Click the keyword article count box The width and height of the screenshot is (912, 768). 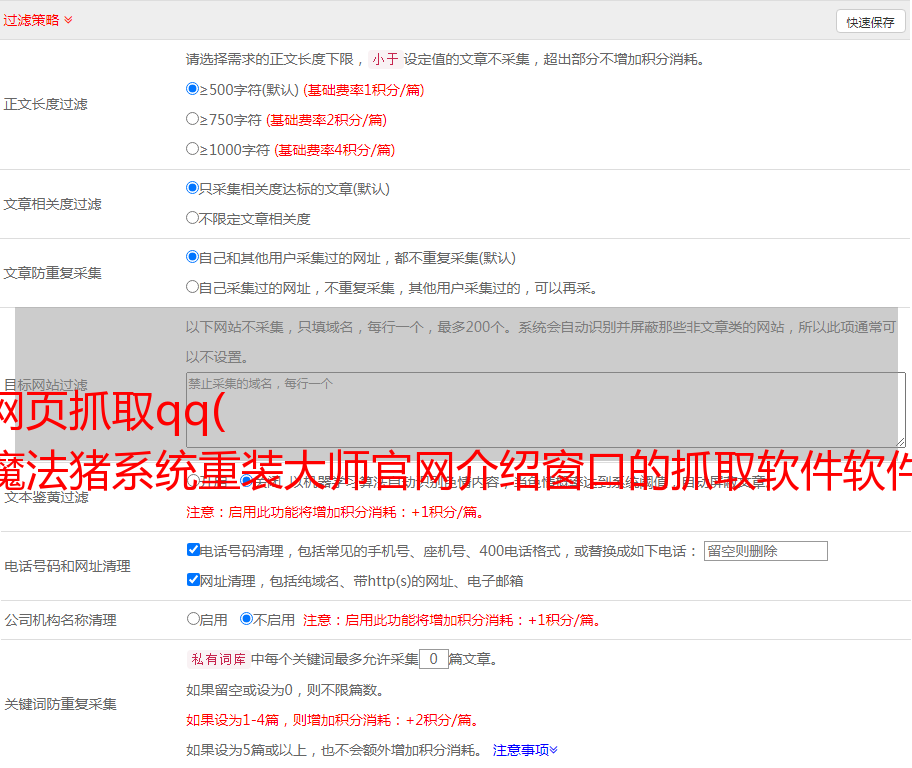(433, 659)
